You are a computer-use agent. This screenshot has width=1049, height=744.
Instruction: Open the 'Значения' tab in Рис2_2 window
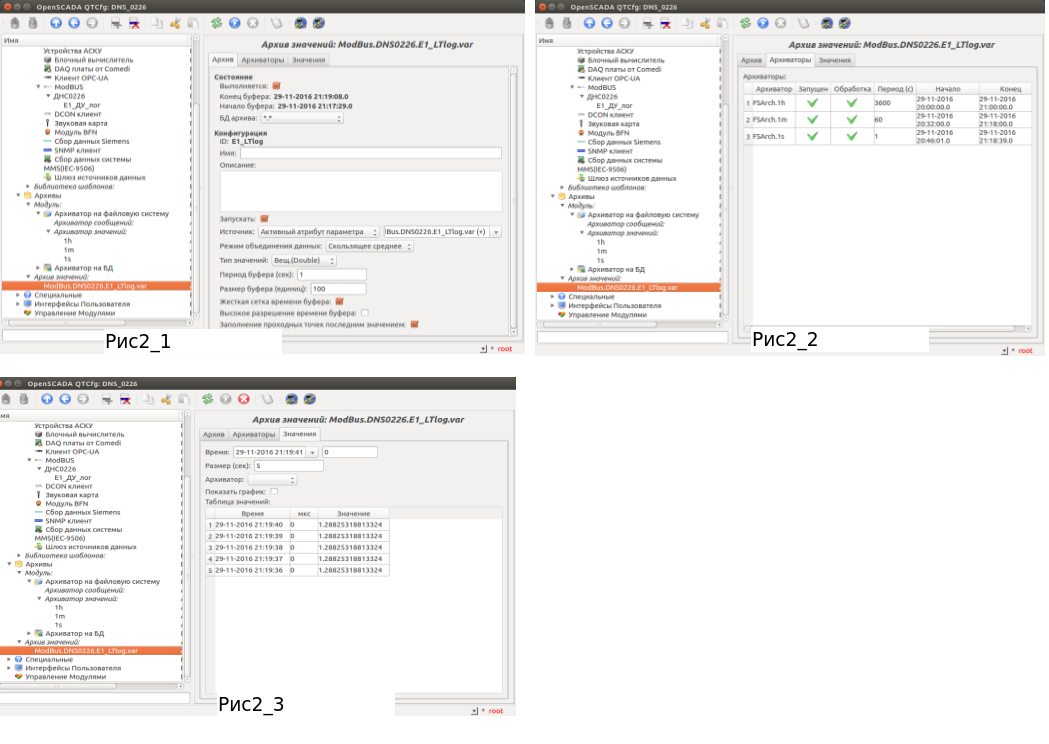(834, 61)
